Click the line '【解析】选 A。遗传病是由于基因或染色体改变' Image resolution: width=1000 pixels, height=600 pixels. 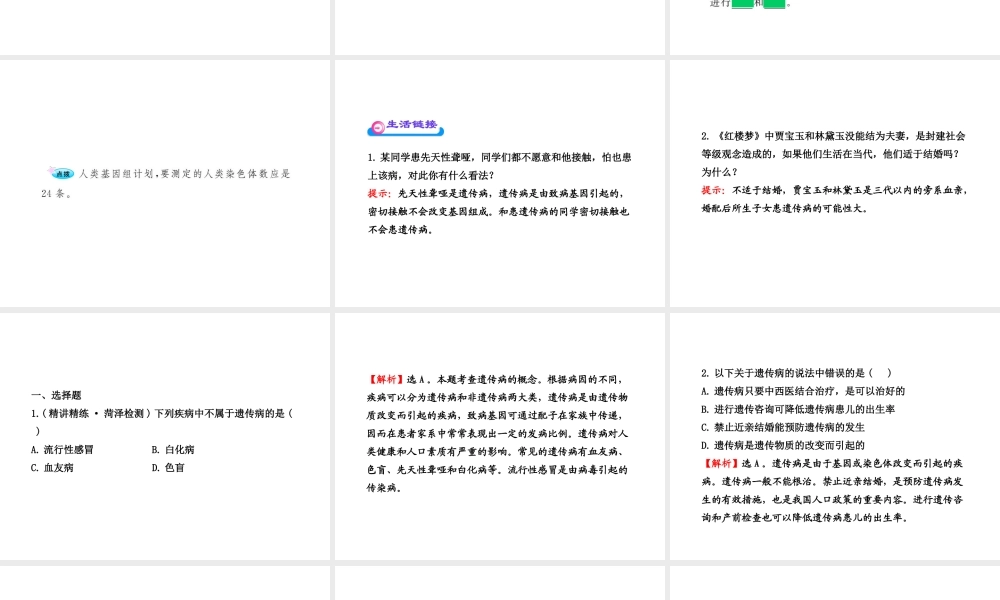tap(832, 464)
